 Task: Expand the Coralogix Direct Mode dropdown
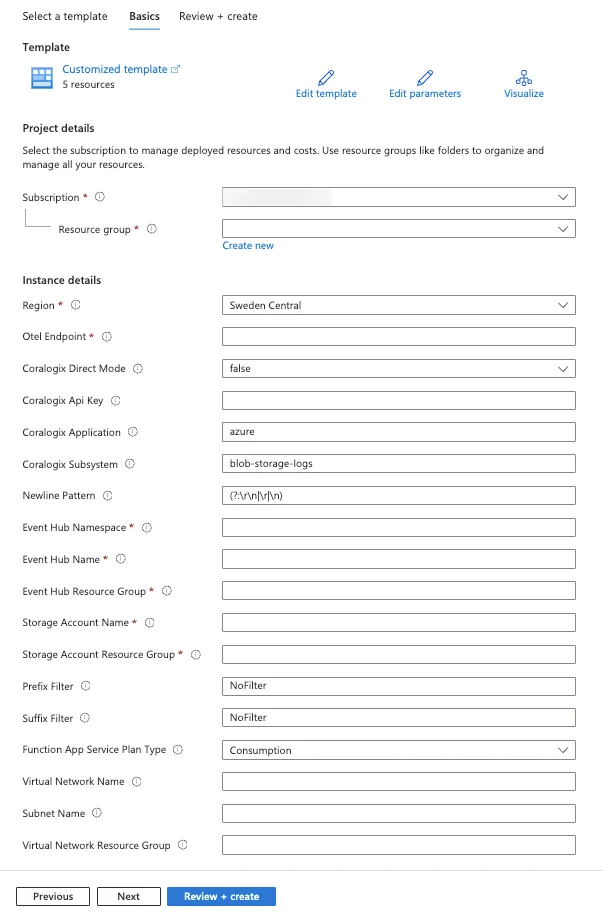click(x=399, y=368)
